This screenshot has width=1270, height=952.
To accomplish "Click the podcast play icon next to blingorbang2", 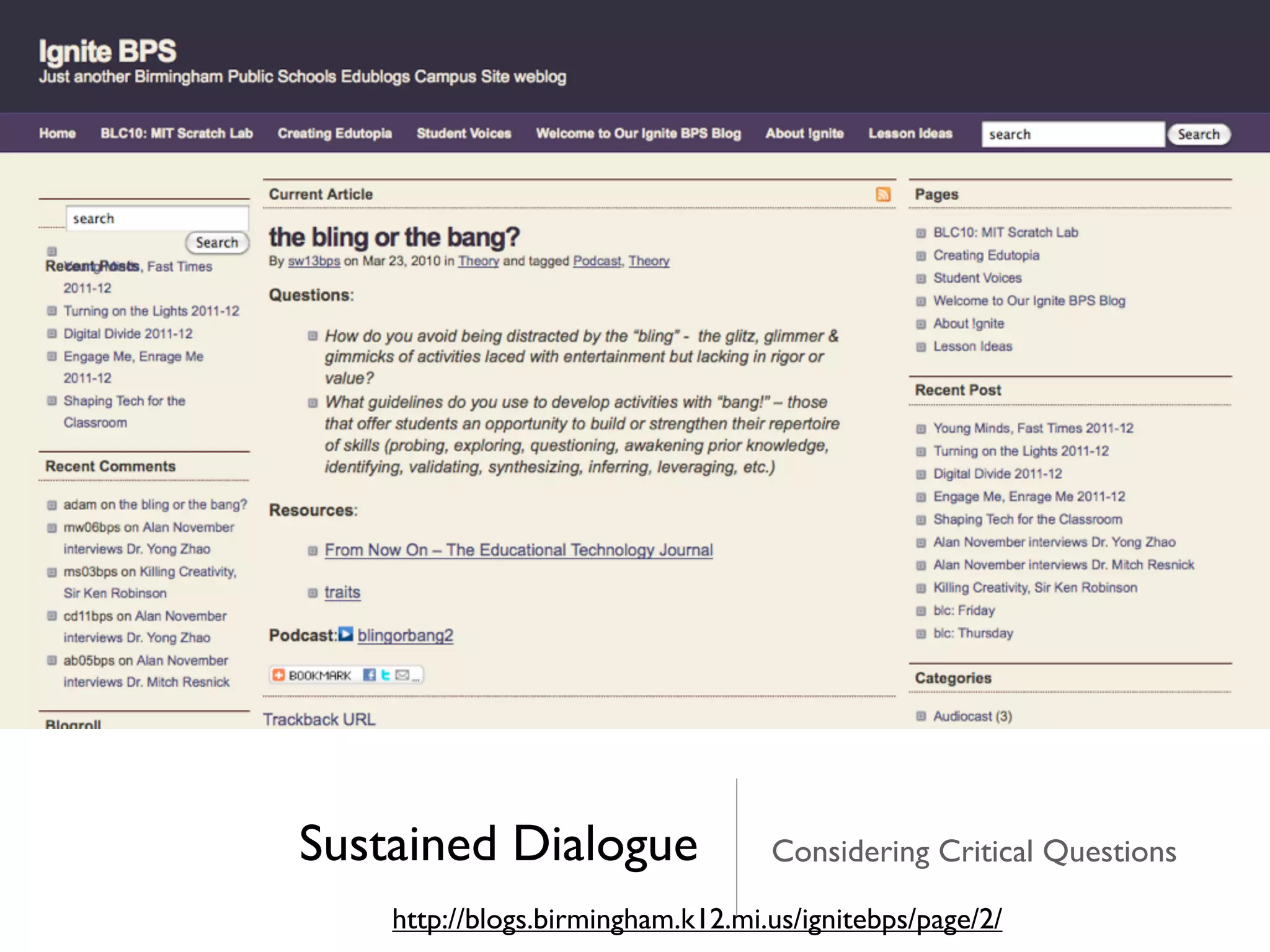I will click(x=346, y=634).
